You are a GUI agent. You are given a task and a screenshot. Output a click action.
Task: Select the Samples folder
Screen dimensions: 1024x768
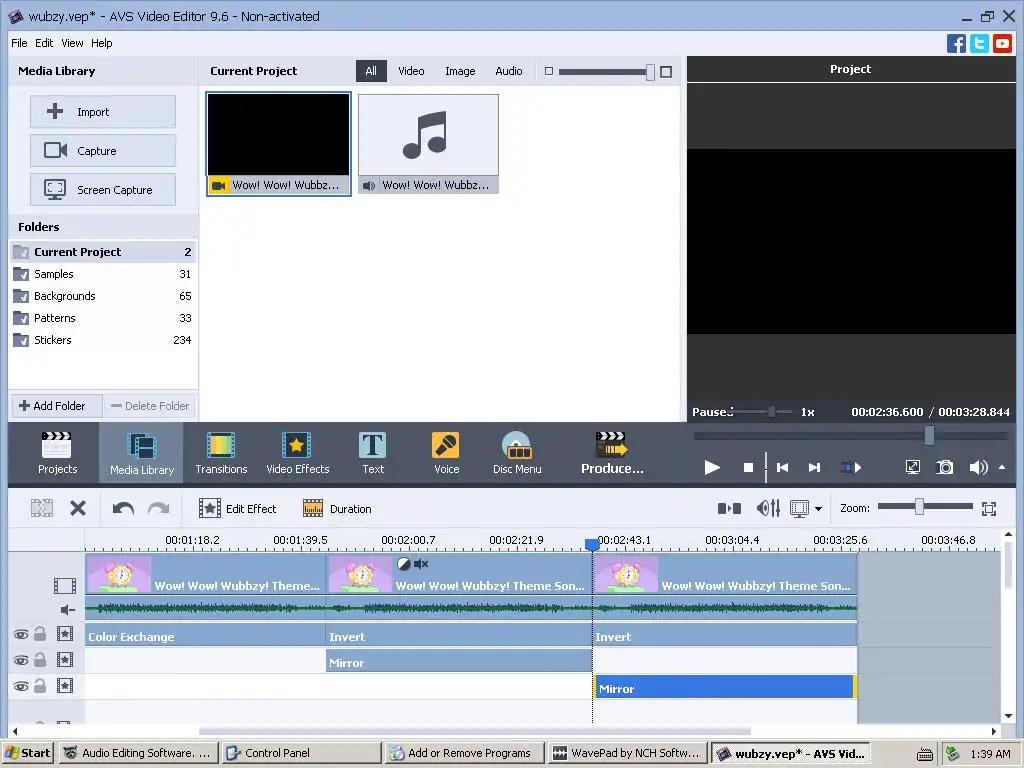pos(103,274)
